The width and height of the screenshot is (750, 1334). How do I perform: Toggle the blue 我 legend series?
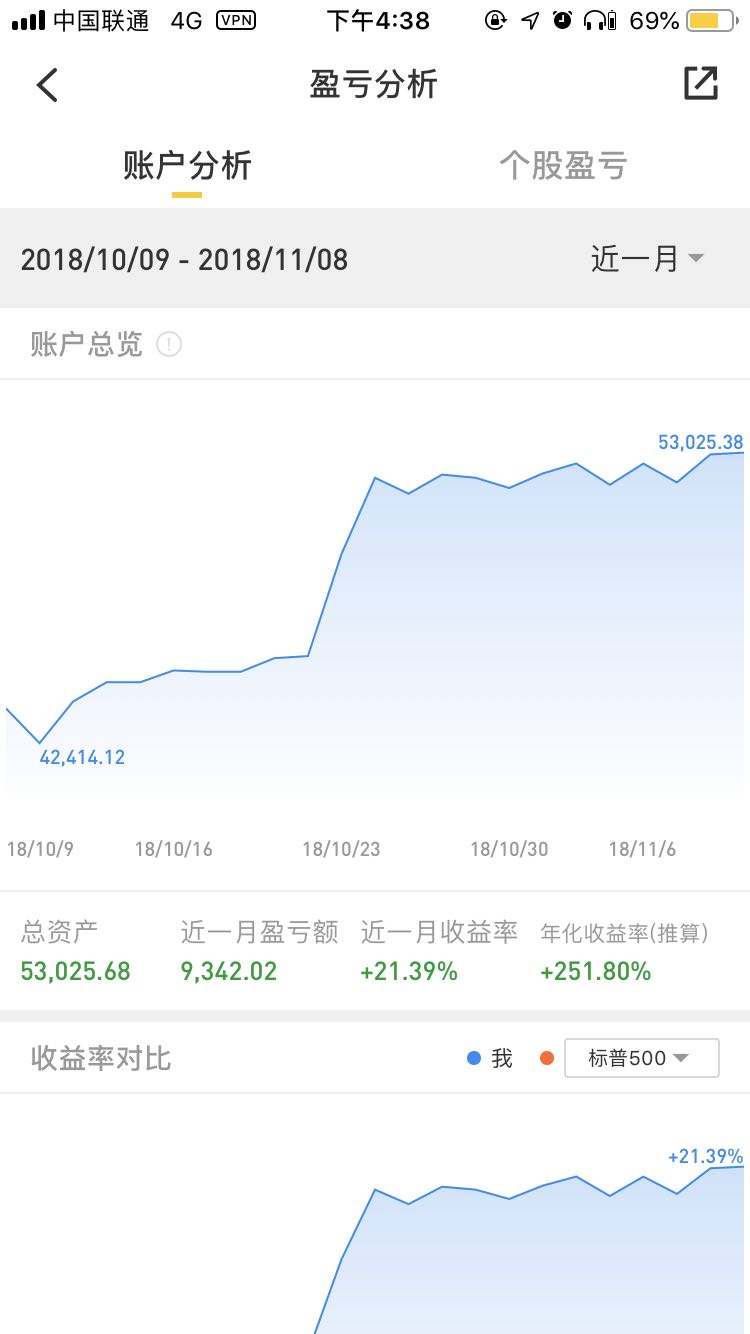click(490, 1058)
